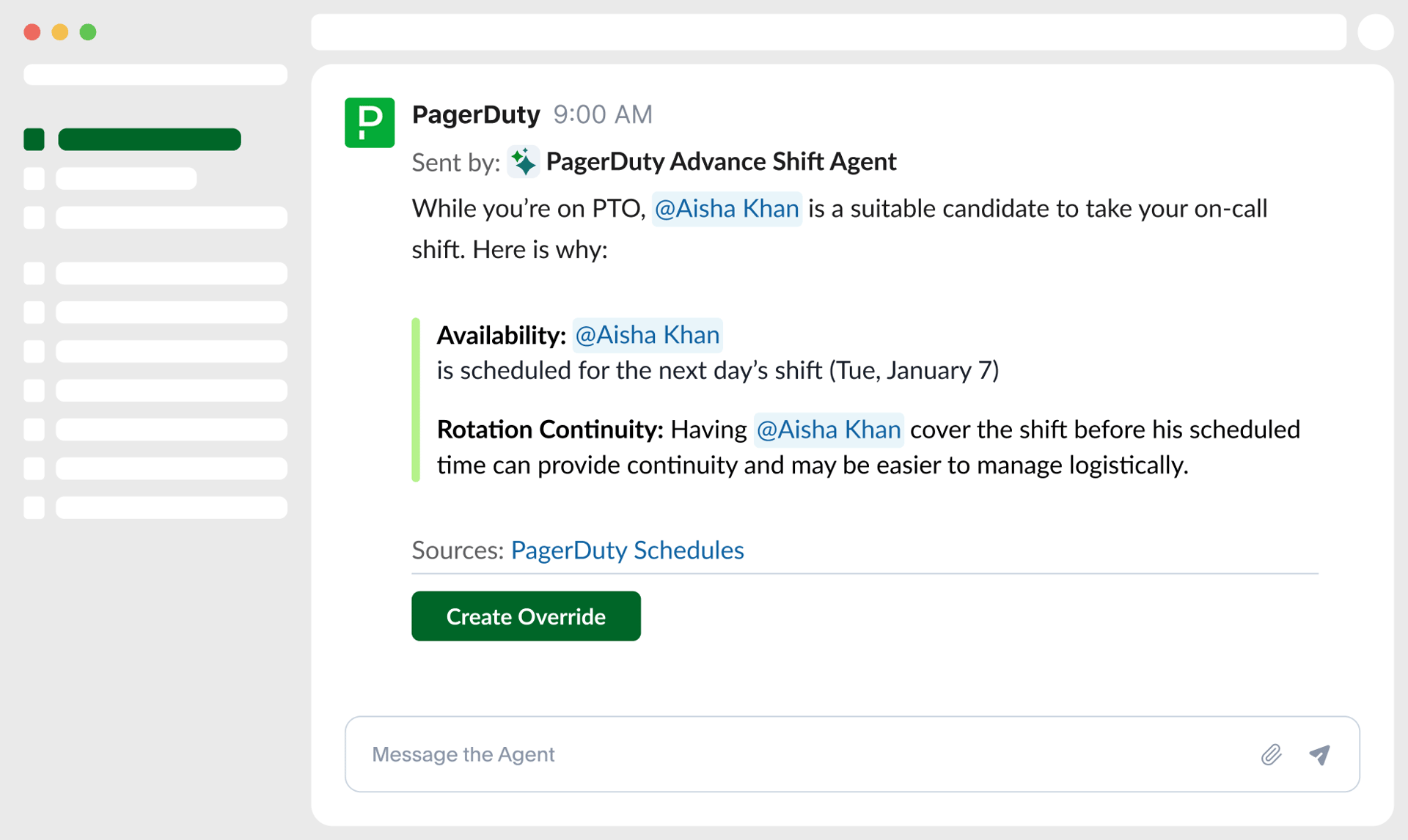This screenshot has width=1408, height=840.
Task: Click the second sidebar channel placeholder
Action: [x=125, y=178]
